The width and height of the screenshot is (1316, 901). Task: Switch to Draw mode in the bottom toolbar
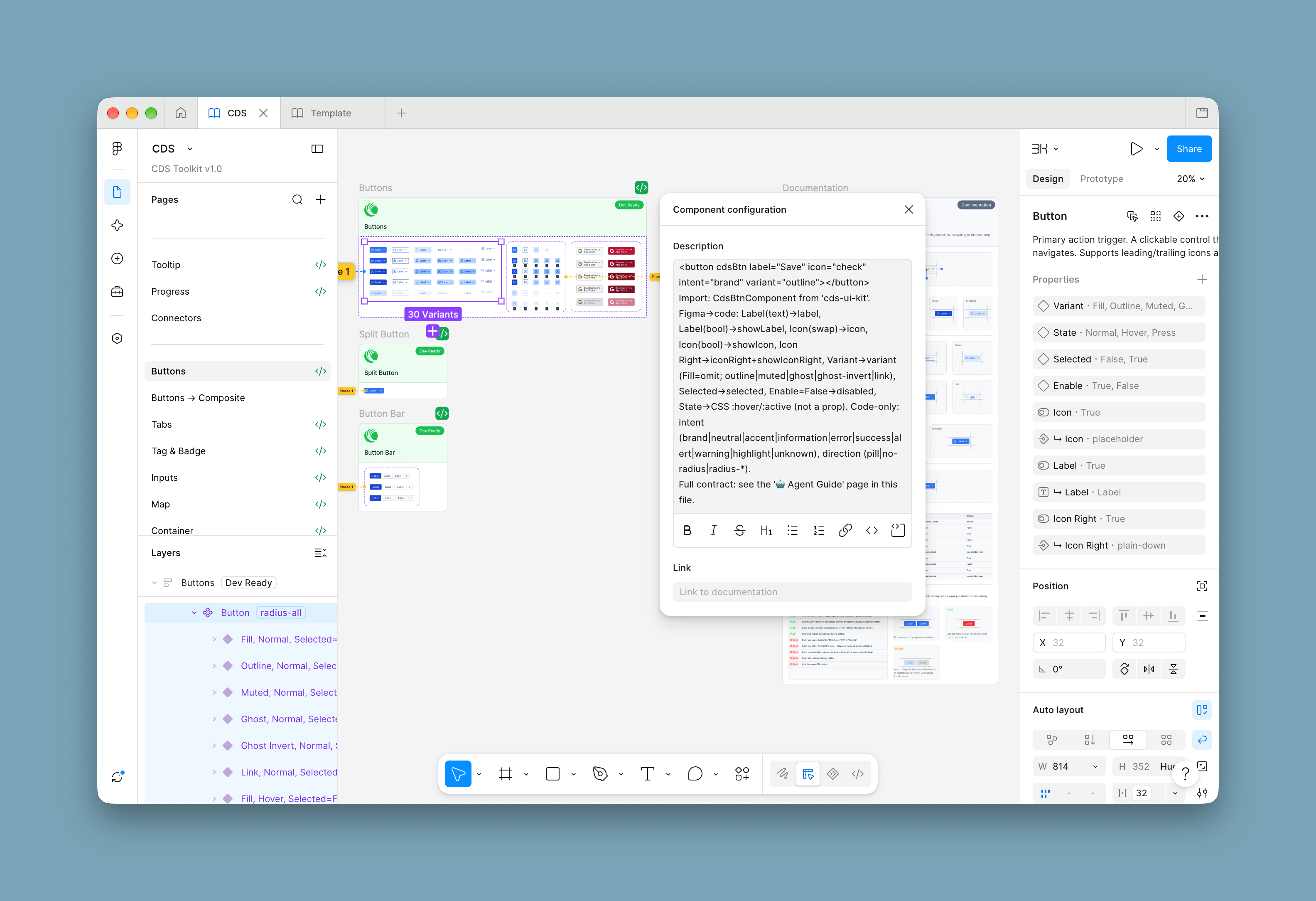coord(783,773)
